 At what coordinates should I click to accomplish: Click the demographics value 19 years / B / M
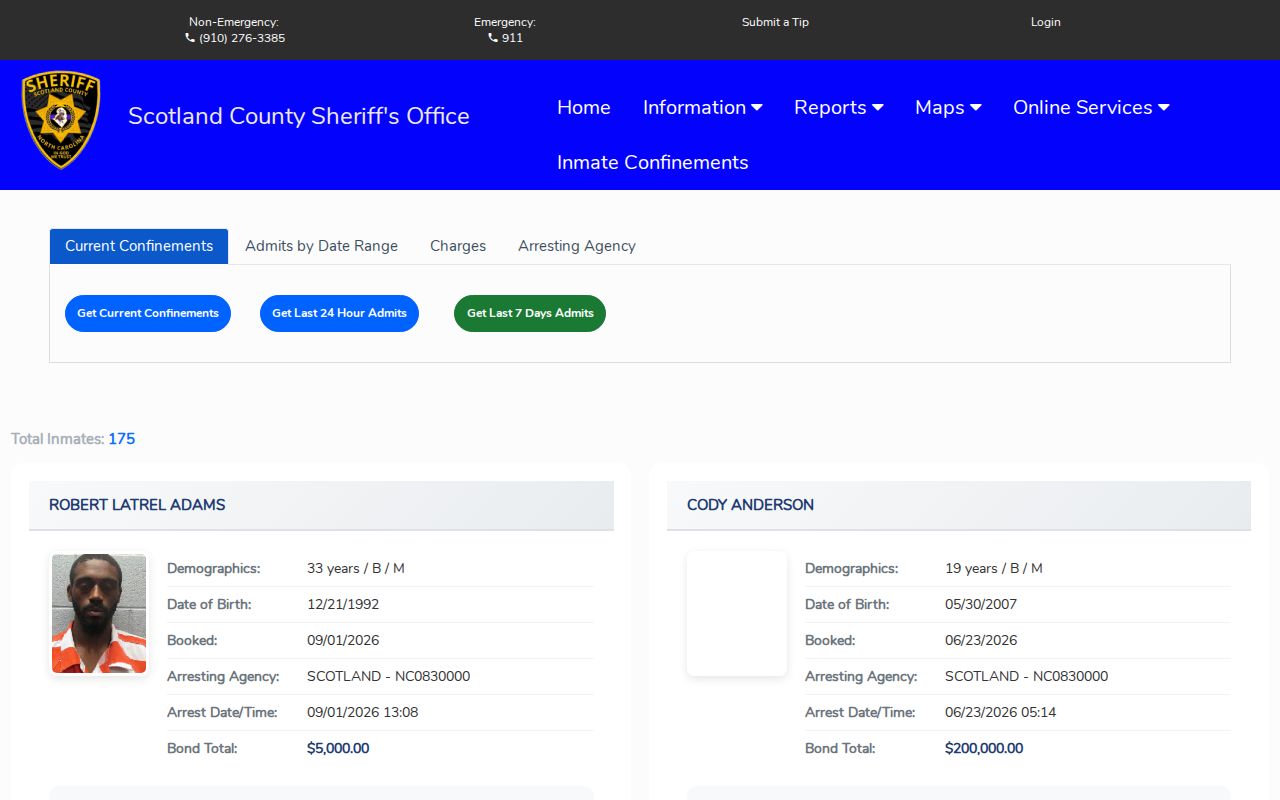994,568
